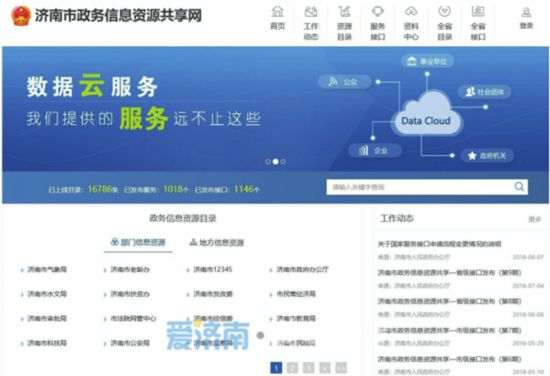Image resolution: width=550 pixels, height=376 pixels.
Task: Click the national emblem logo
Action: tap(21, 16)
